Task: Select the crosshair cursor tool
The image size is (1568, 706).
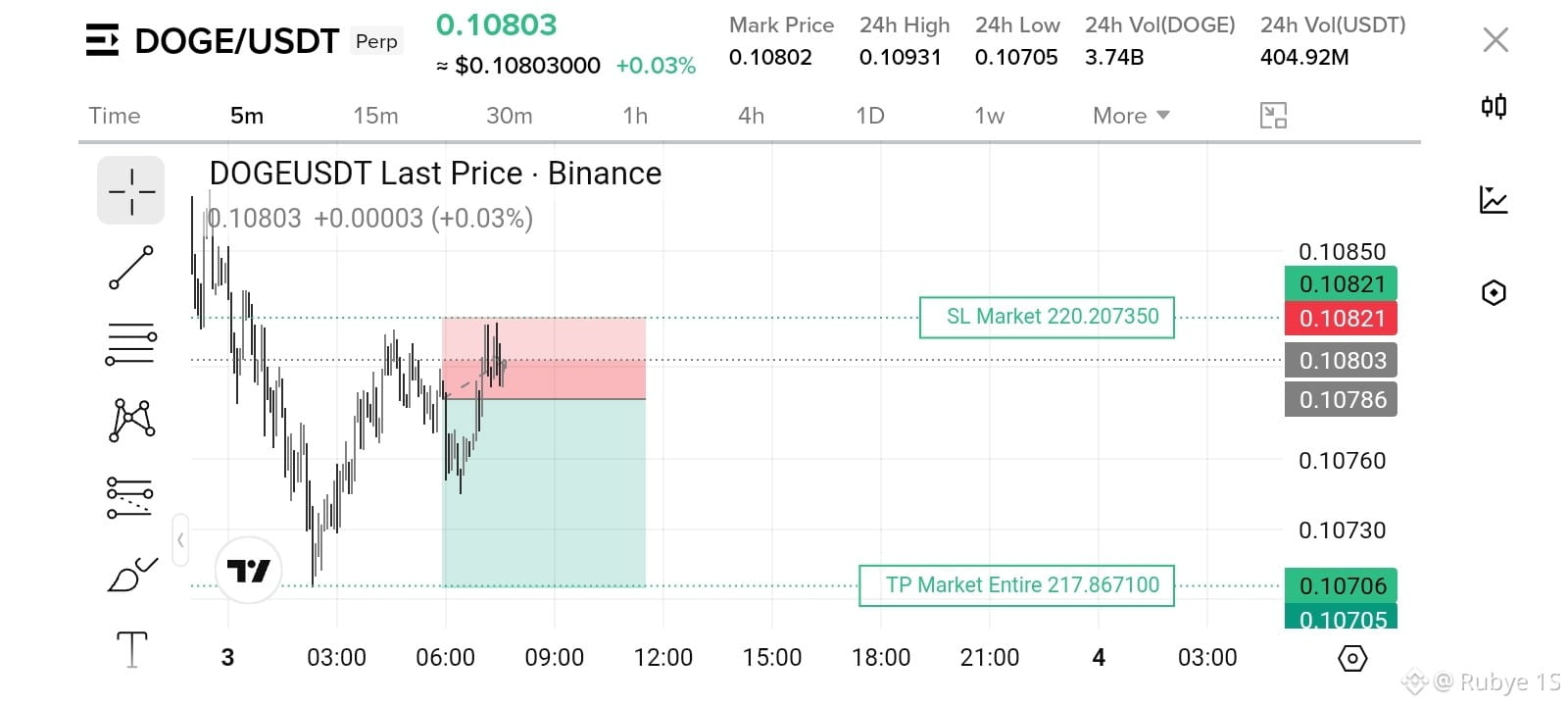Action: 131,190
